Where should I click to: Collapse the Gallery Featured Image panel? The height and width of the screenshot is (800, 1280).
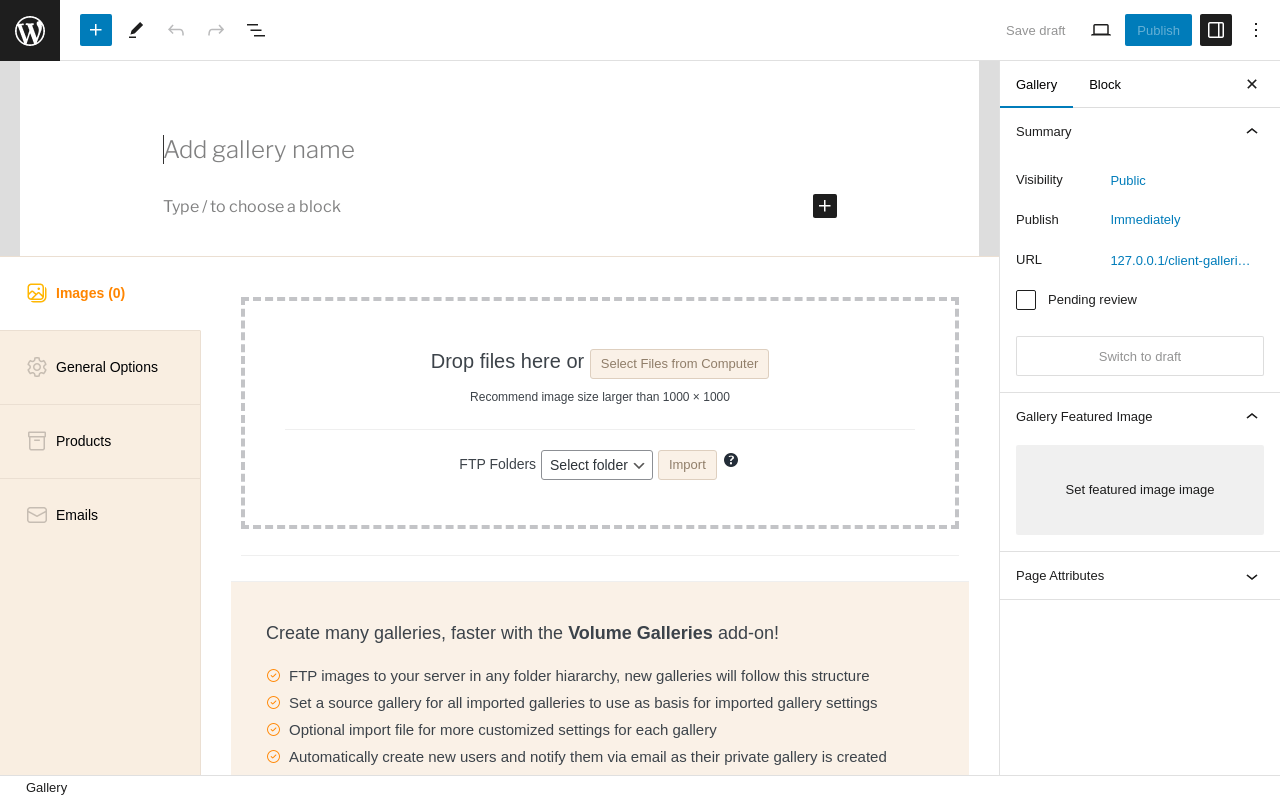point(1252,416)
